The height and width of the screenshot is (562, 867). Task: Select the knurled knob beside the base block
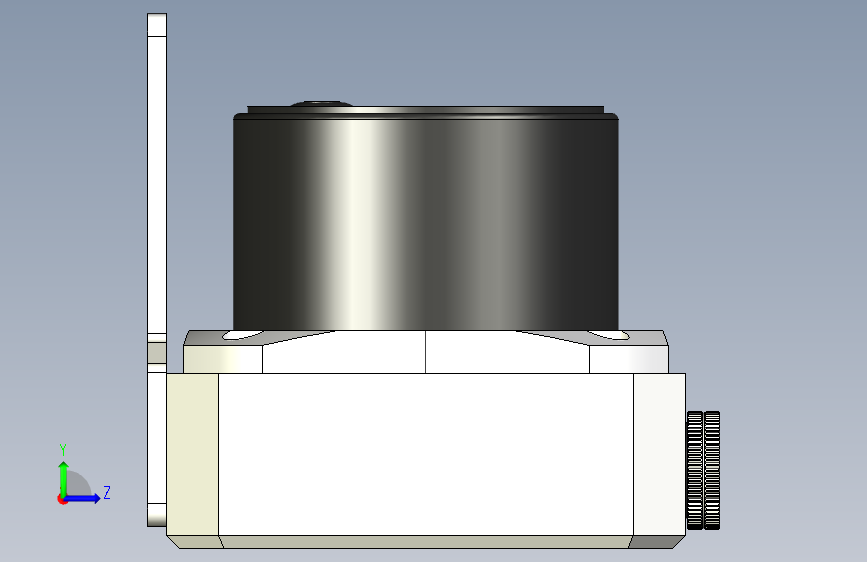[703, 470]
